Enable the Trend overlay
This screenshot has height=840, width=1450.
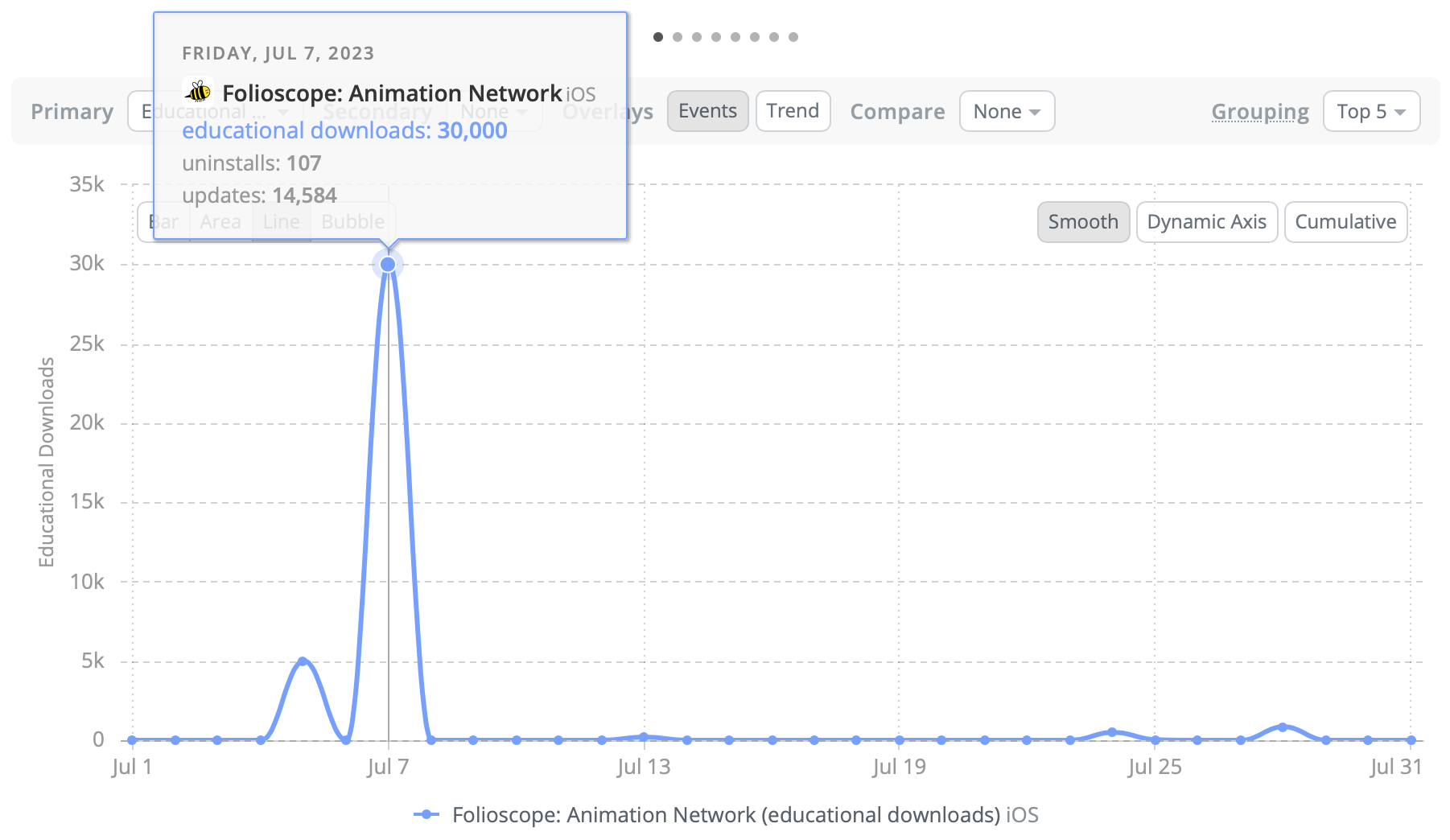click(x=793, y=111)
